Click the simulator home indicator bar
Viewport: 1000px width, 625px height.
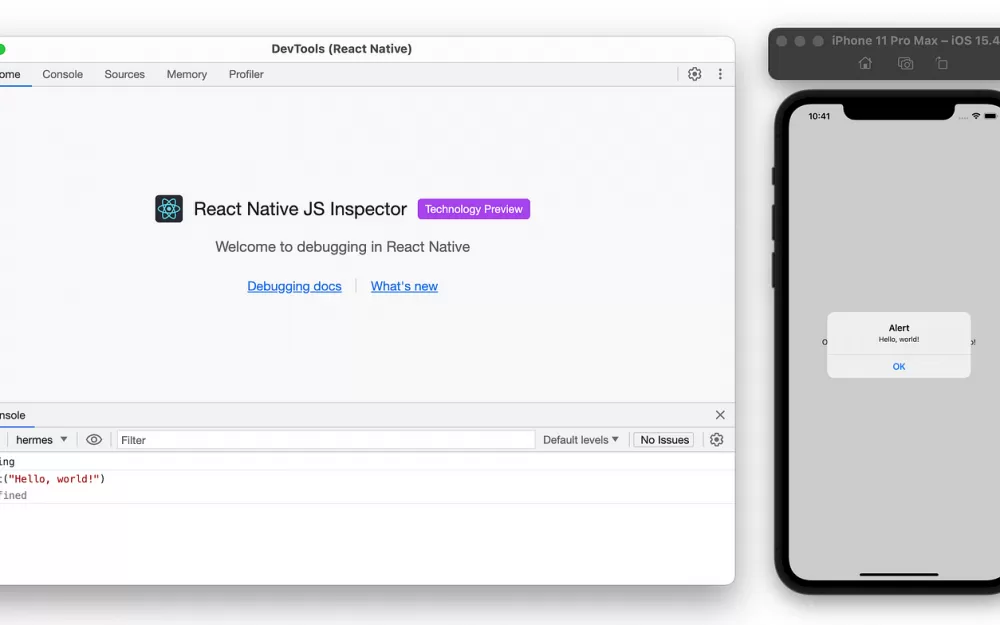pos(899,574)
